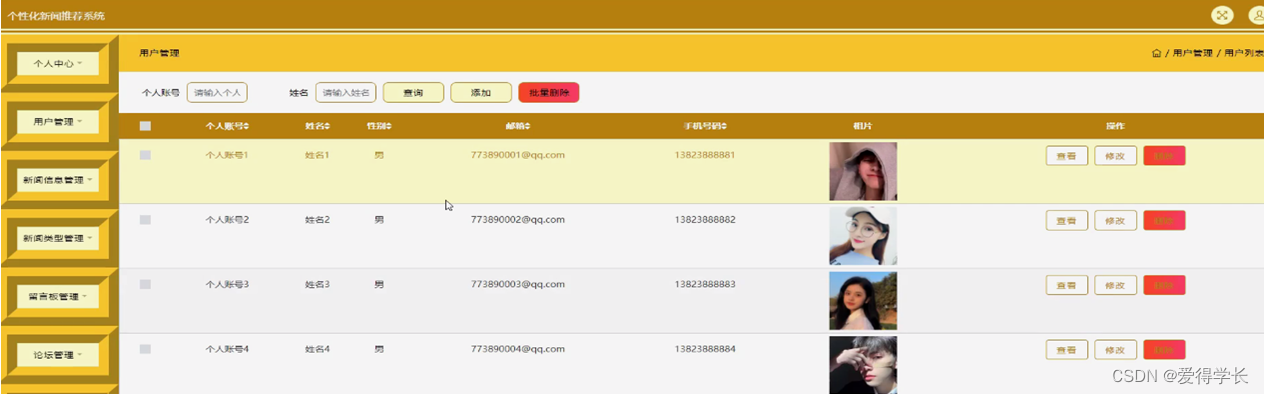Expand the 新闻信息管理 sidebar menu

coord(58,180)
